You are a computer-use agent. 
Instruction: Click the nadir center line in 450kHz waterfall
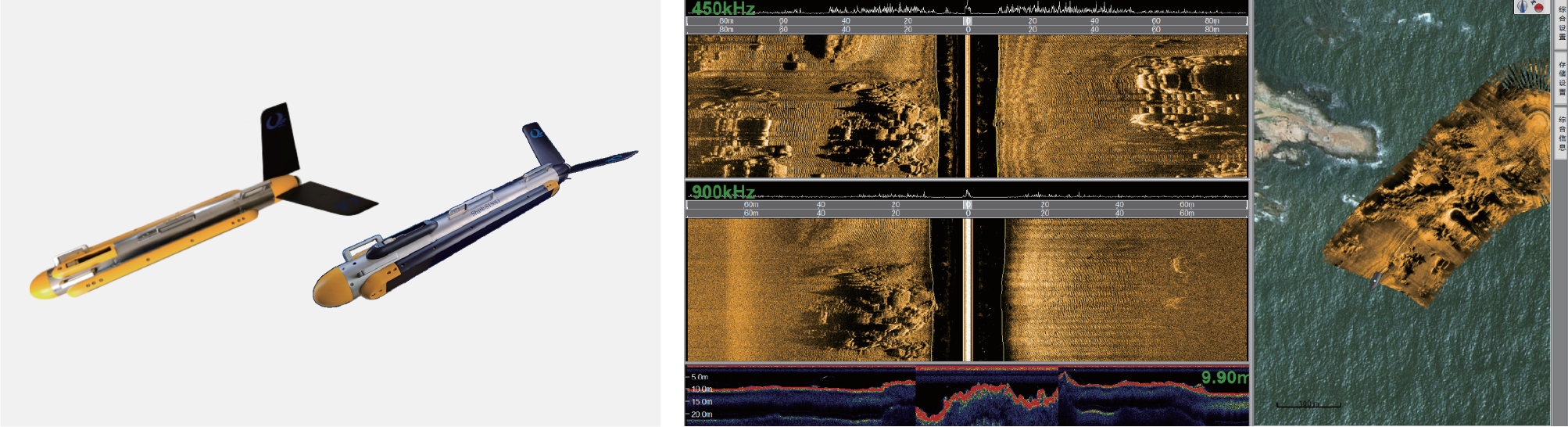tap(968, 106)
